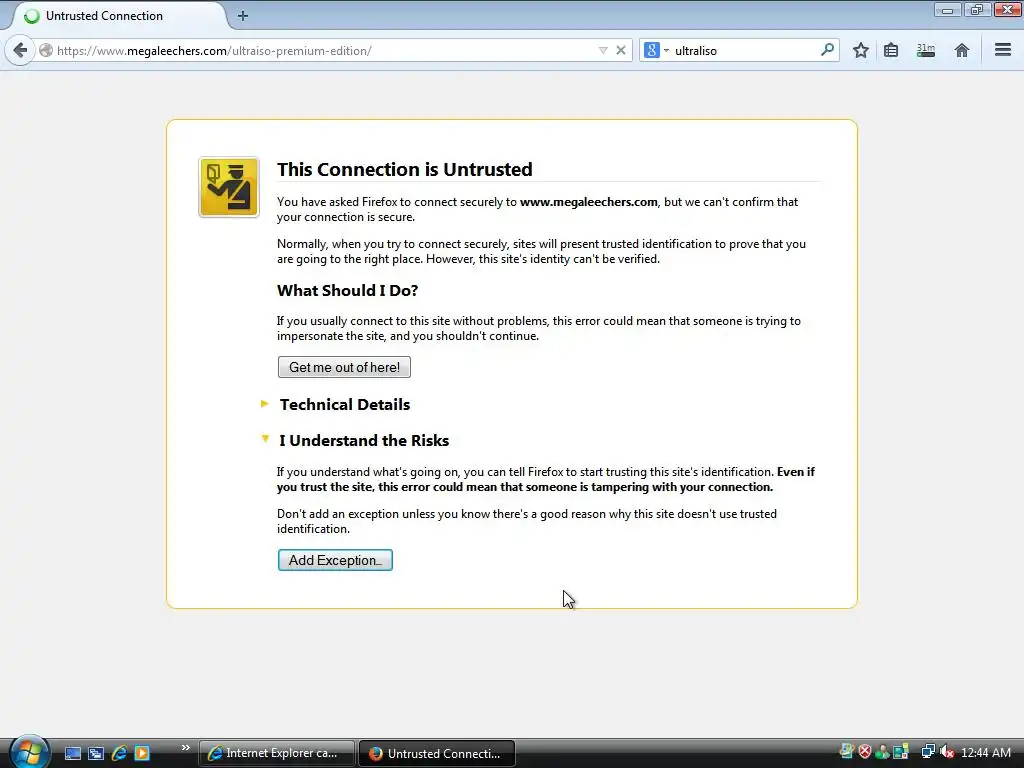
Task: Click the Add Exception button
Action: 335,560
